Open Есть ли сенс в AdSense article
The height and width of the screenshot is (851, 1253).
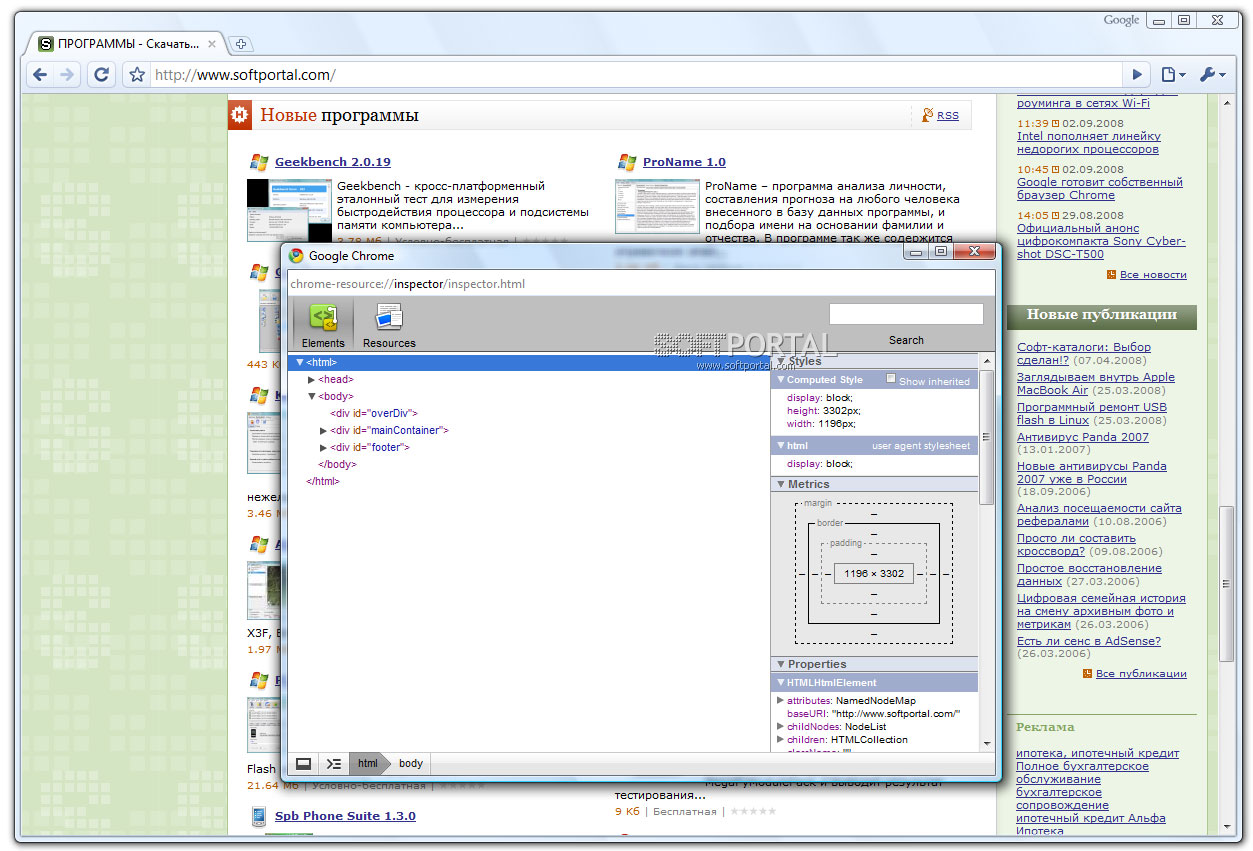(x=1089, y=641)
